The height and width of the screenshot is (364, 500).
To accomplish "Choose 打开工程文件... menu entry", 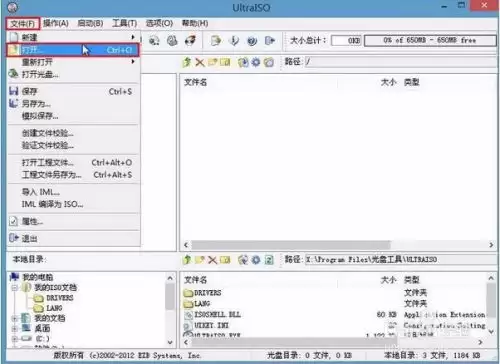I will pos(73,163).
